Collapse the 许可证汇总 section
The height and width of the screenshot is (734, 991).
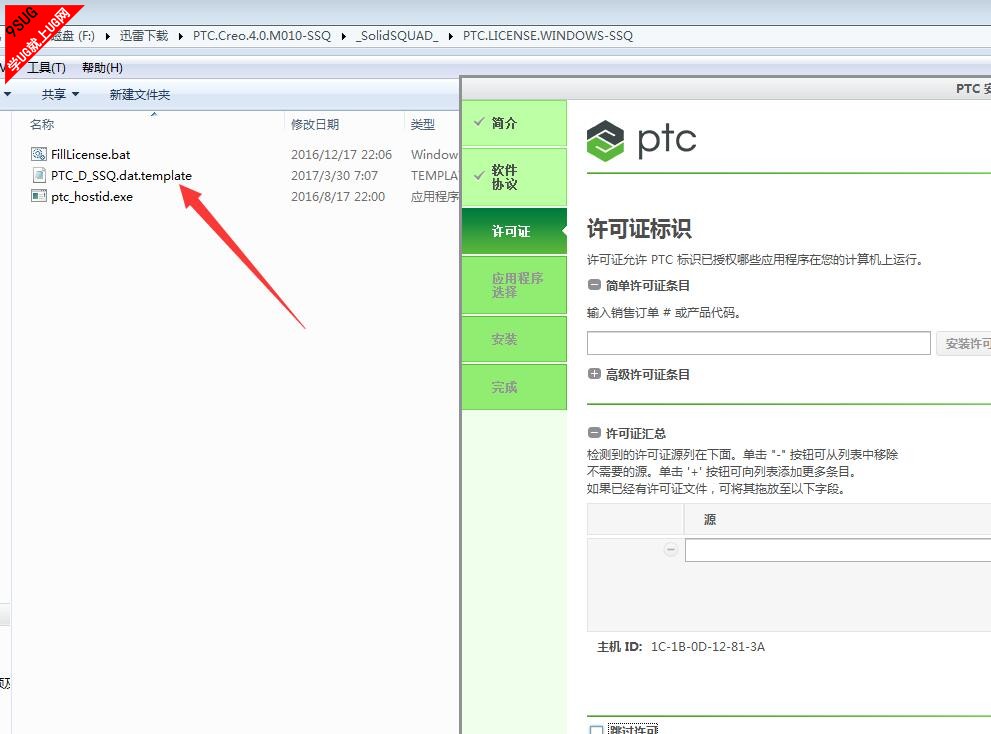click(594, 433)
